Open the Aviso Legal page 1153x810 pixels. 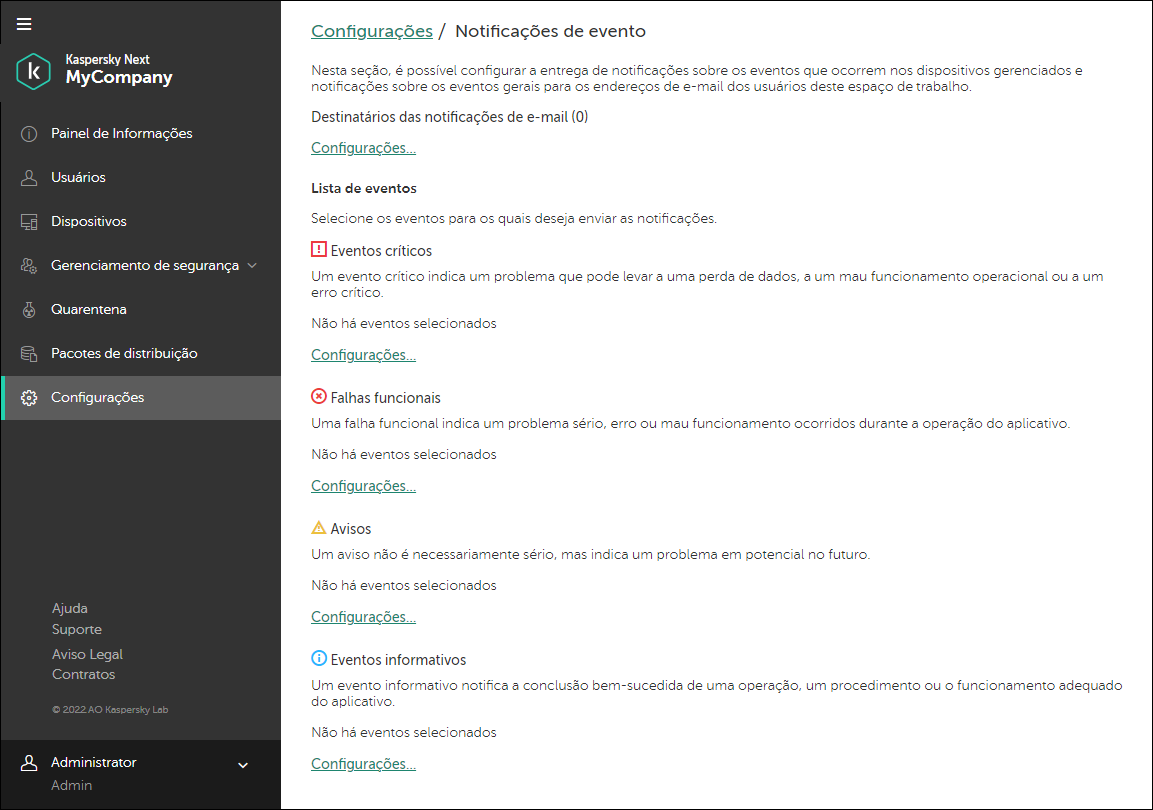point(87,653)
